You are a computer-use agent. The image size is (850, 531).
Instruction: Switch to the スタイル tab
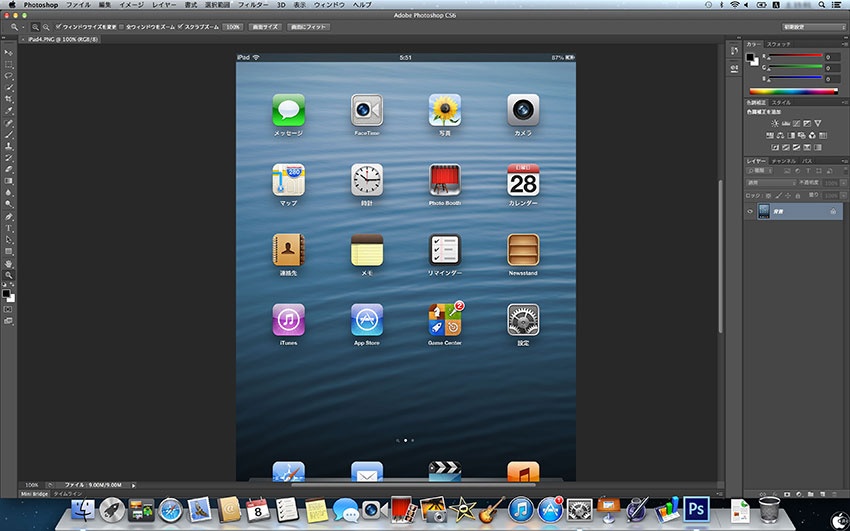(x=781, y=102)
